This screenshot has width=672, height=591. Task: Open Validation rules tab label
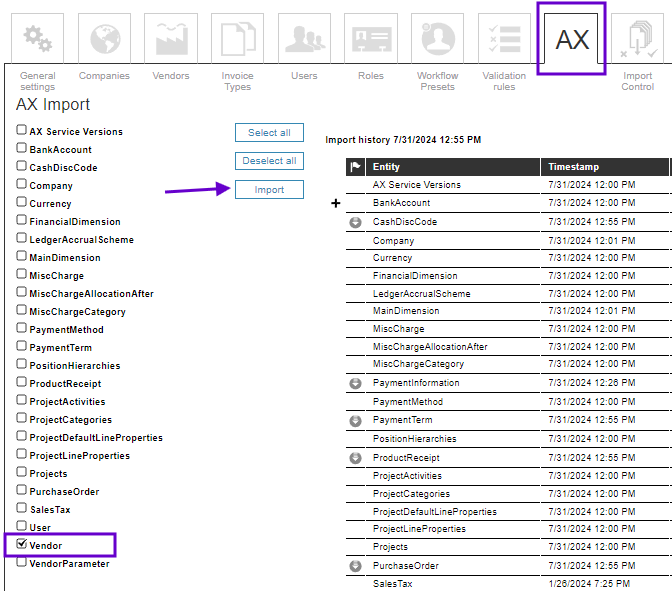[x=504, y=81]
